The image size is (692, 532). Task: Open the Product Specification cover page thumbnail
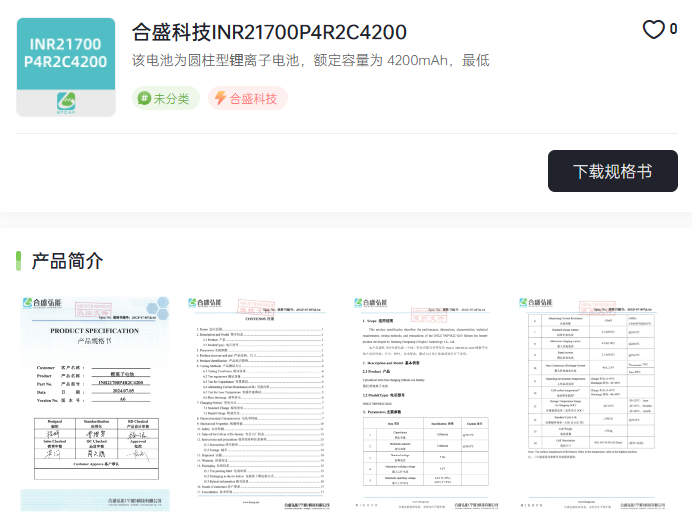(95, 404)
